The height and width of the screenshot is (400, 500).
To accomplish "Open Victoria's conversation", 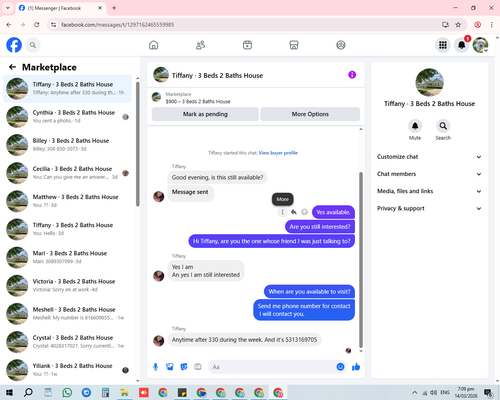I will pos(67,285).
